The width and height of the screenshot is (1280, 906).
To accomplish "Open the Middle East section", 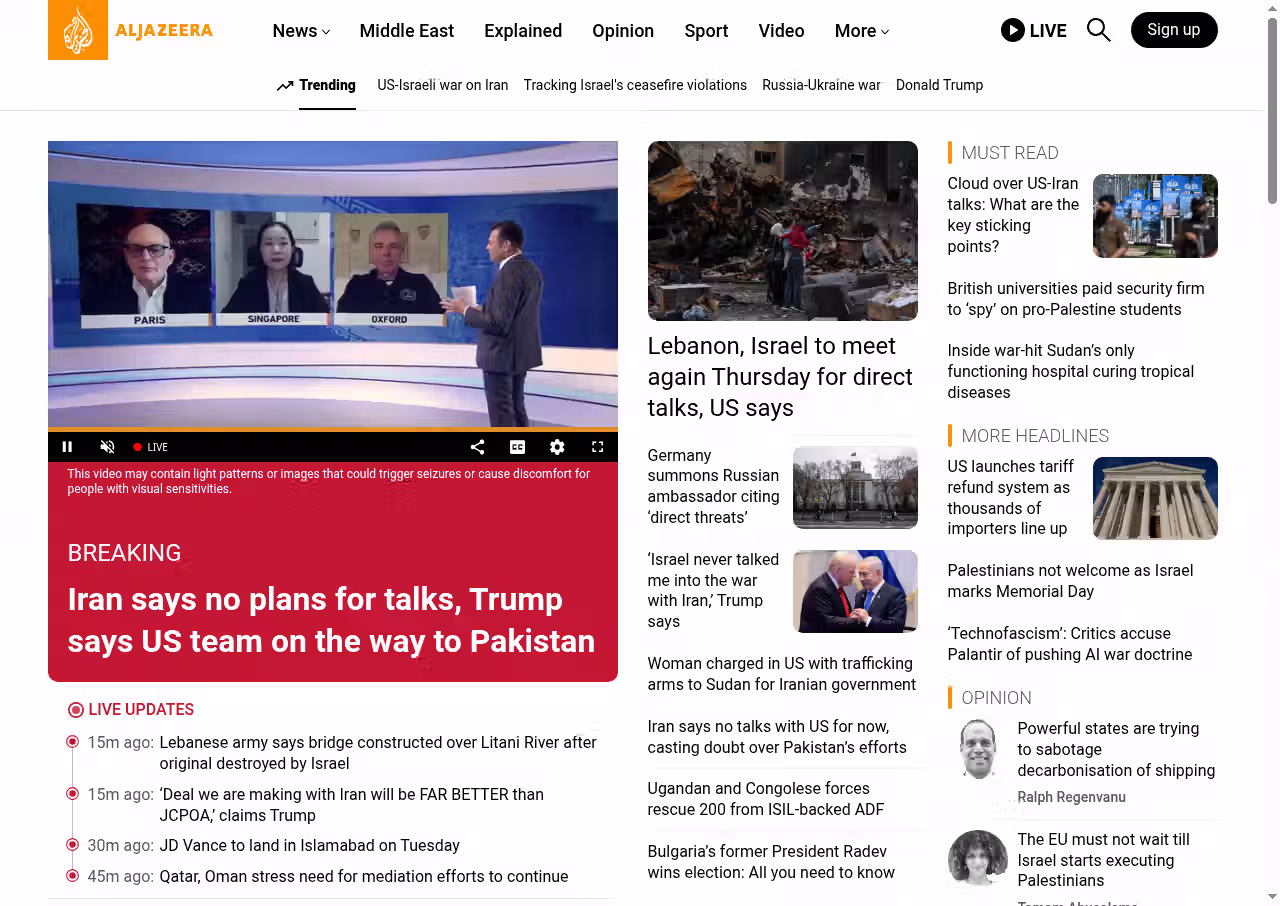I will [406, 31].
